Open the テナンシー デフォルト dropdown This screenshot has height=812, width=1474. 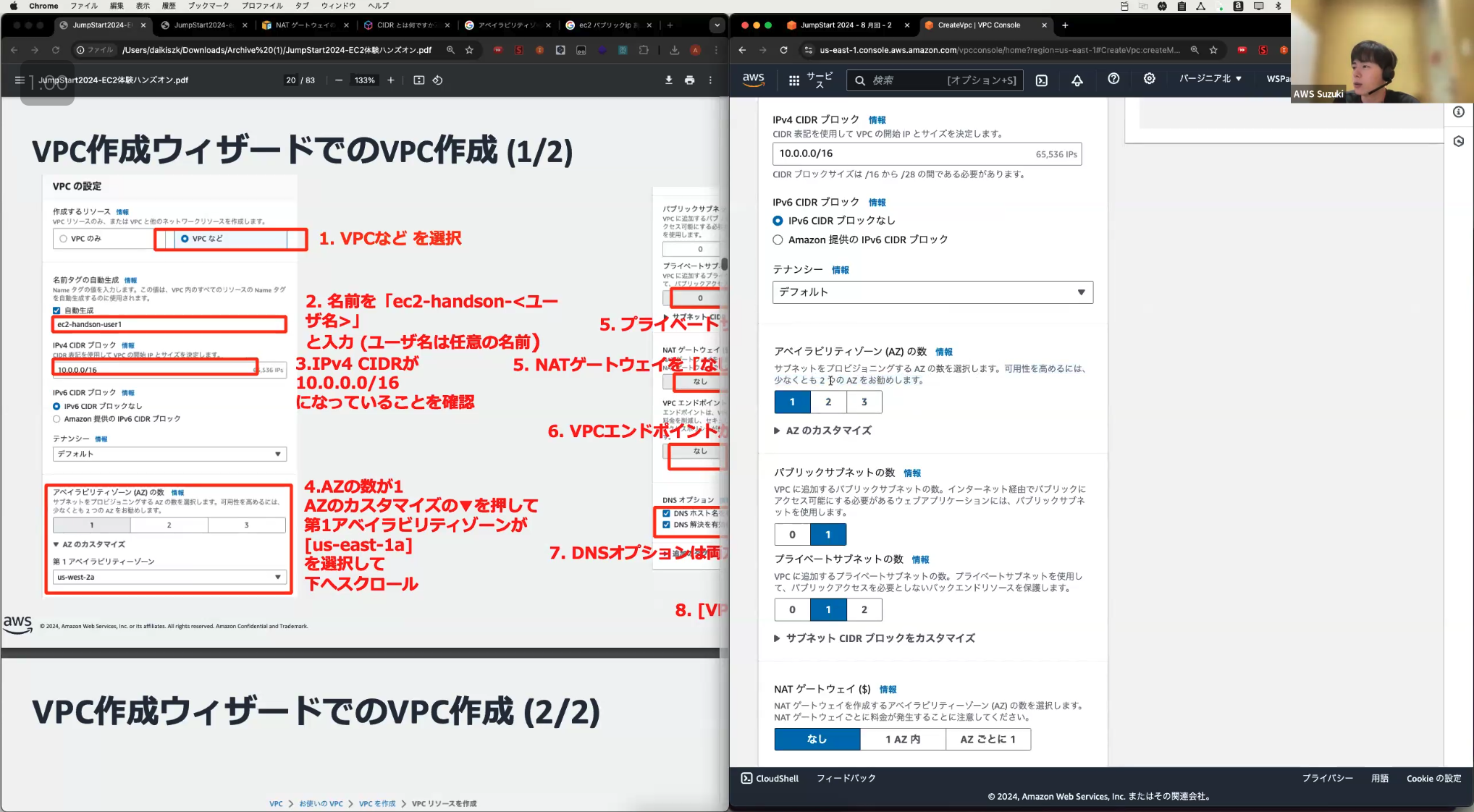[932, 292]
